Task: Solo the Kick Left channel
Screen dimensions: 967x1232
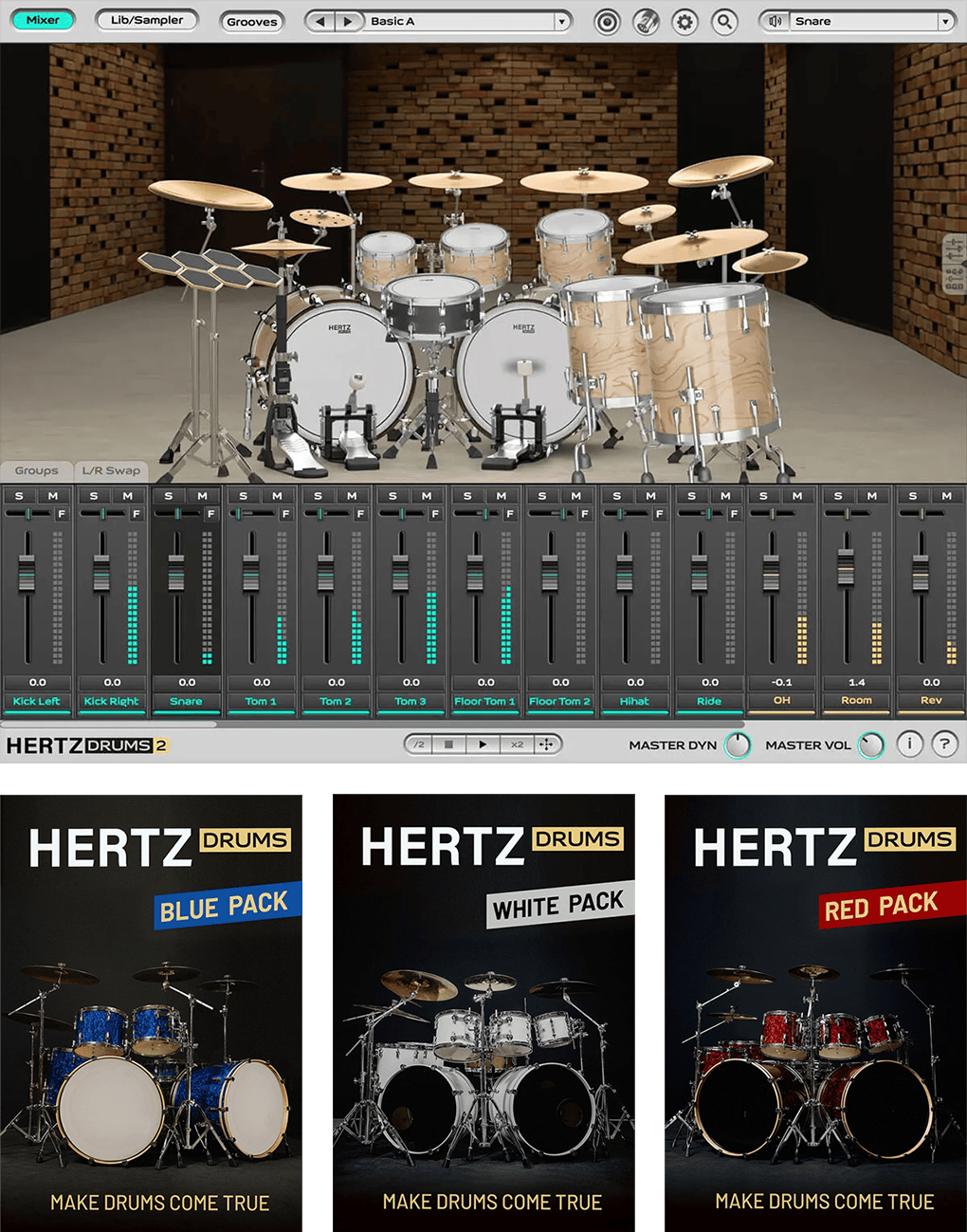Action: (19, 496)
